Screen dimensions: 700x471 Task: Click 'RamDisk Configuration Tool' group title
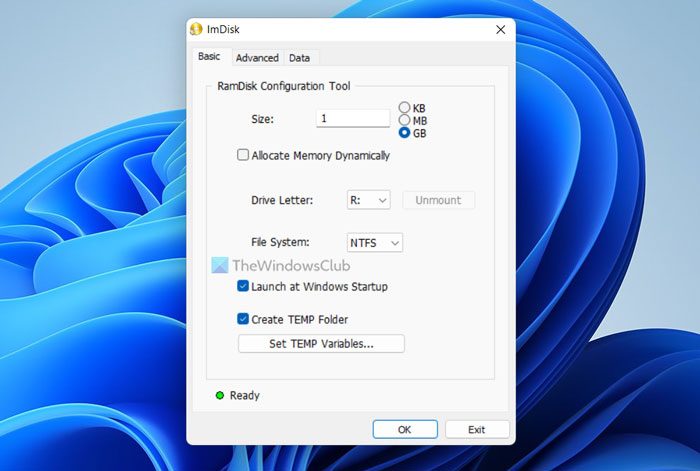pos(283,86)
